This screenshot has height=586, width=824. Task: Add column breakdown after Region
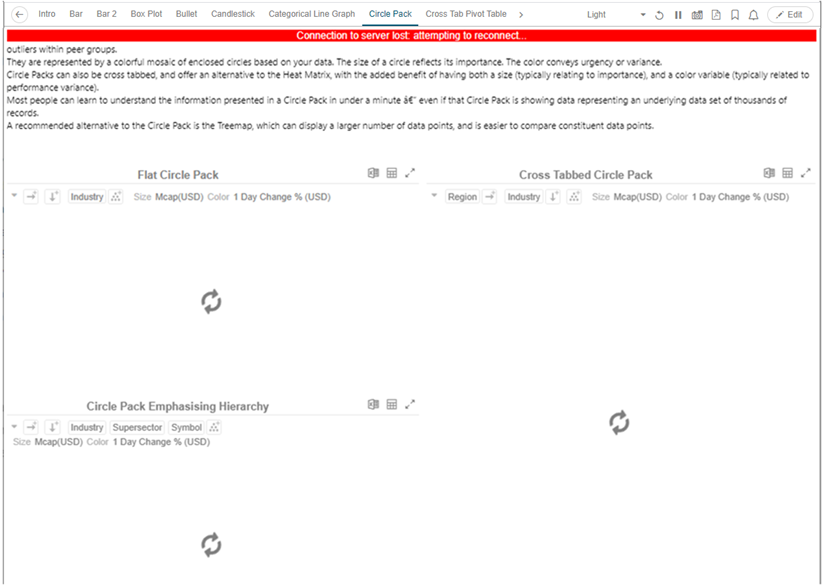tap(490, 197)
